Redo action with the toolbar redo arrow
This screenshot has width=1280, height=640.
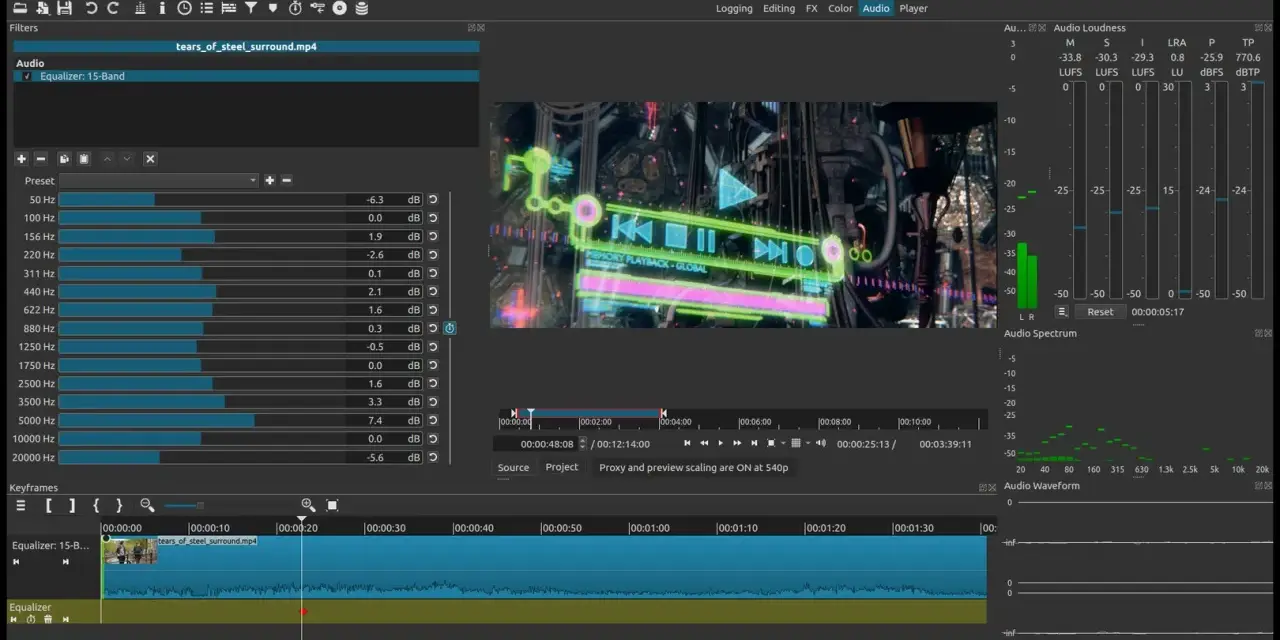(113, 8)
